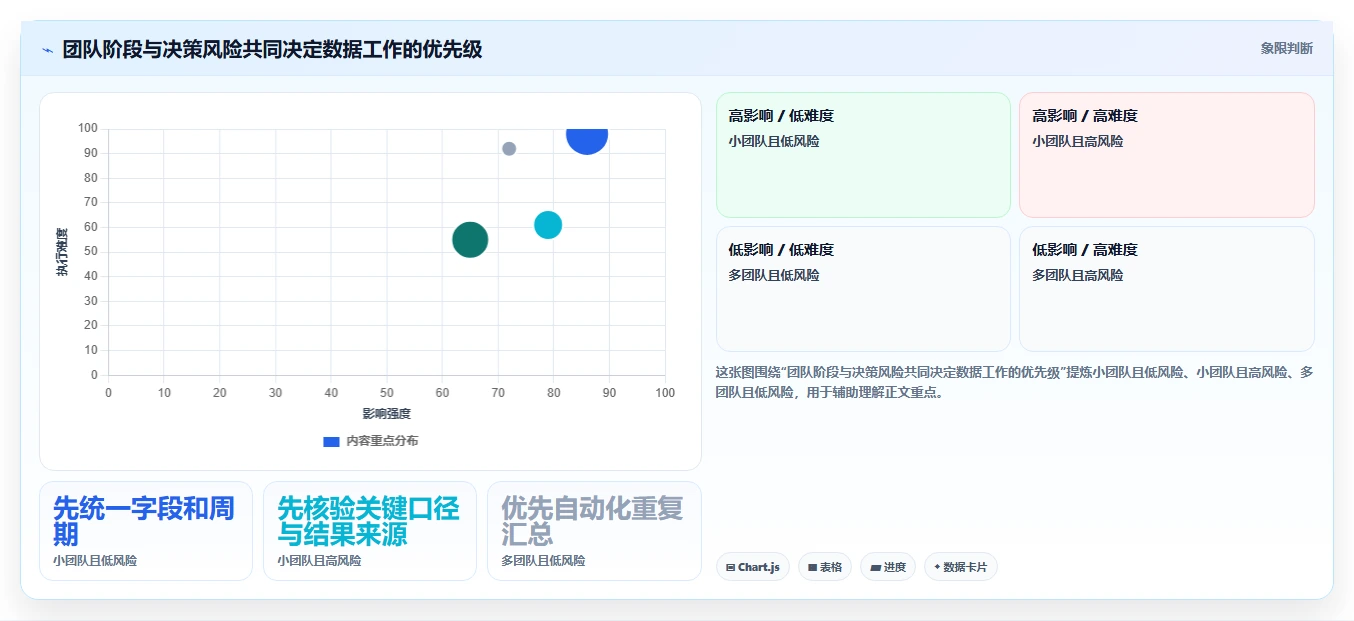This screenshot has width=1354, height=621.
Task: Click the 象限判断 label in the header
Action: point(1286,48)
